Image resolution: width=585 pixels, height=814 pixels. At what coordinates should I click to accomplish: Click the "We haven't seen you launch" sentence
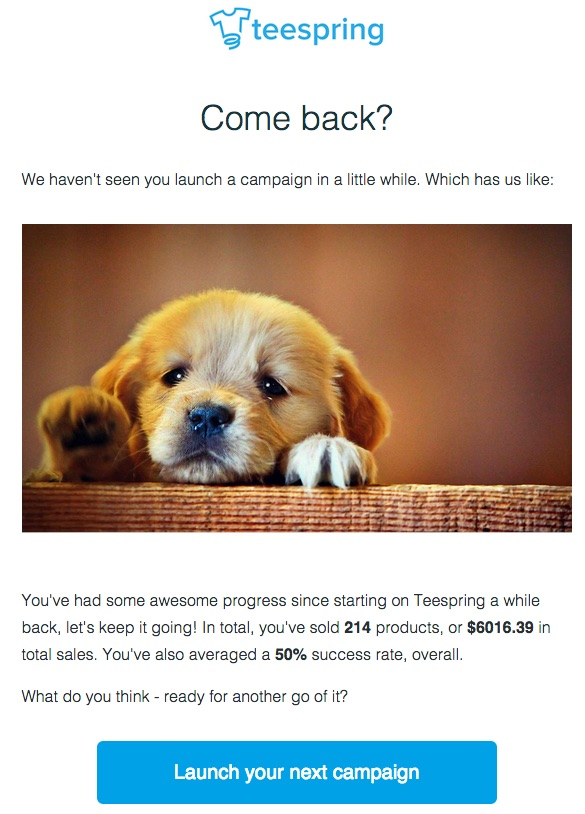288,180
